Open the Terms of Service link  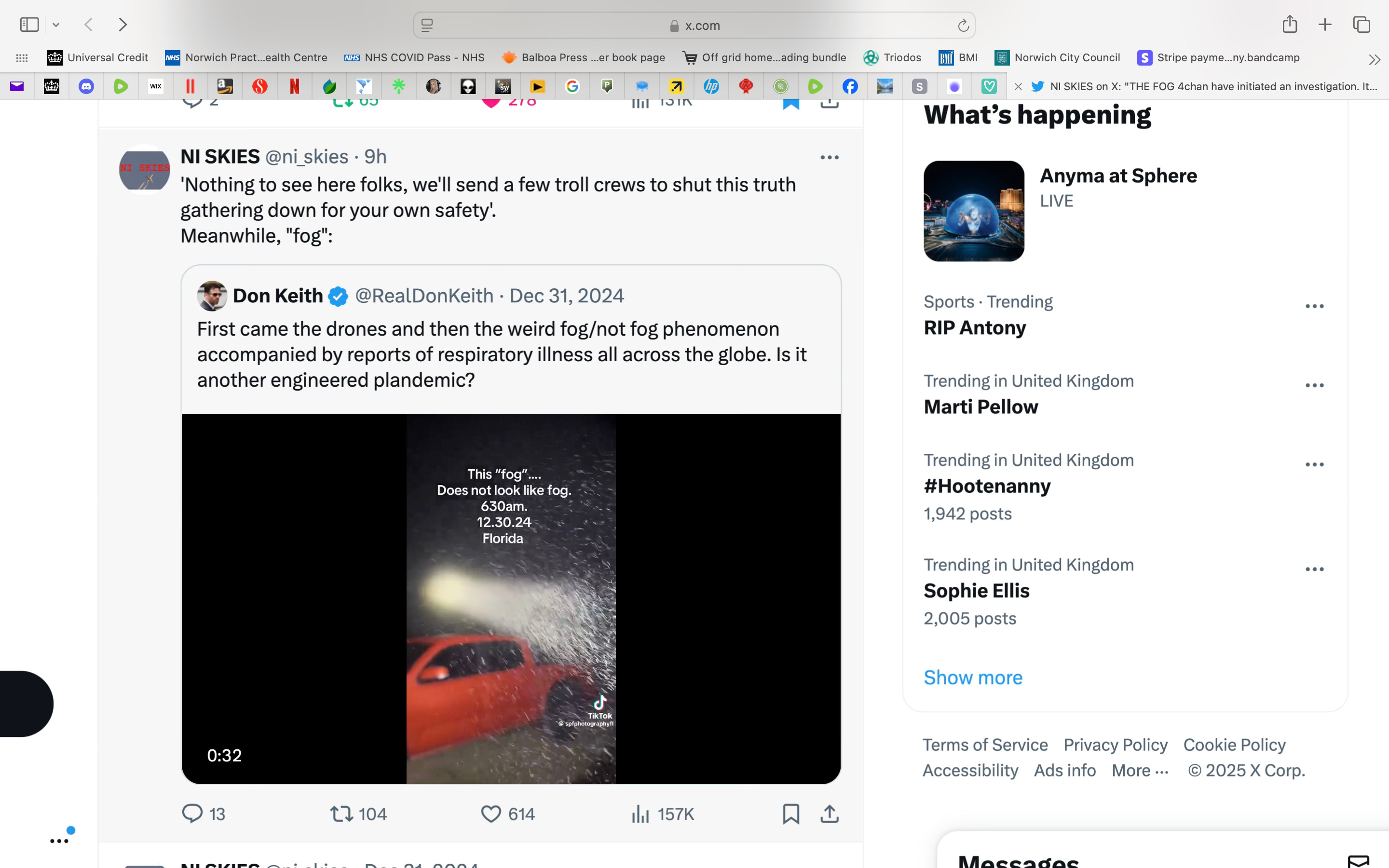(985, 745)
